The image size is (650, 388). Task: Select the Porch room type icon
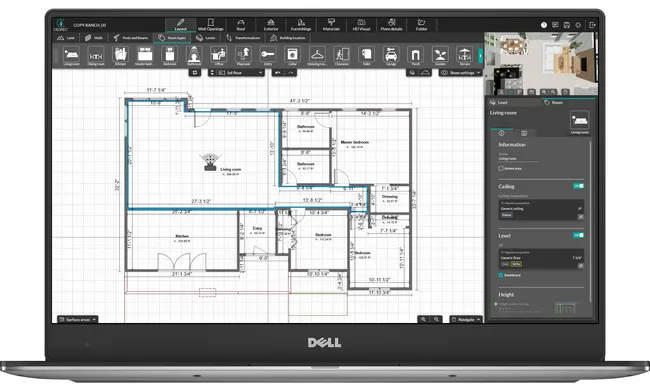point(415,54)
